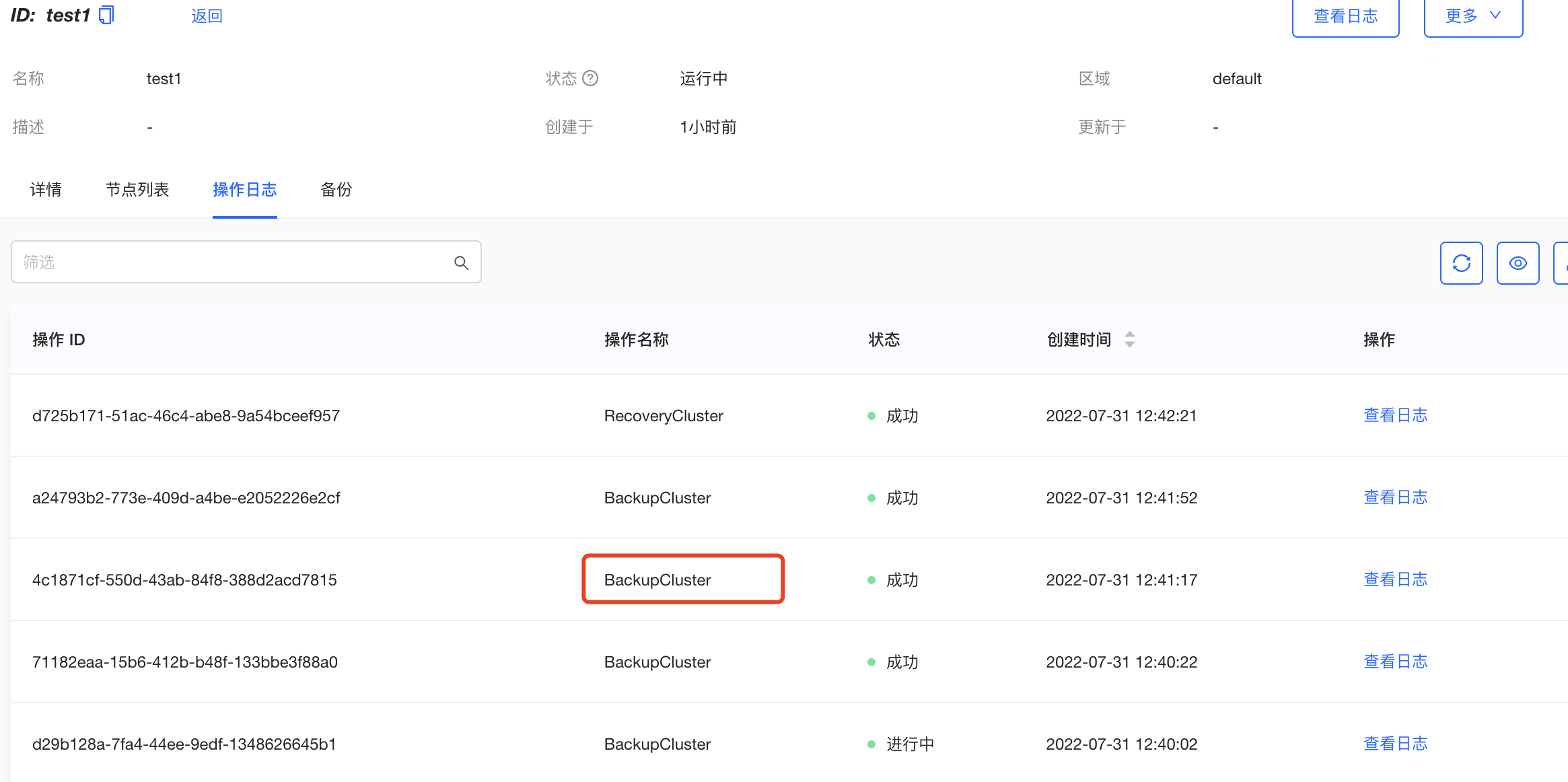Click inside the 筛选 filter input field

click(x=202, y=262)
